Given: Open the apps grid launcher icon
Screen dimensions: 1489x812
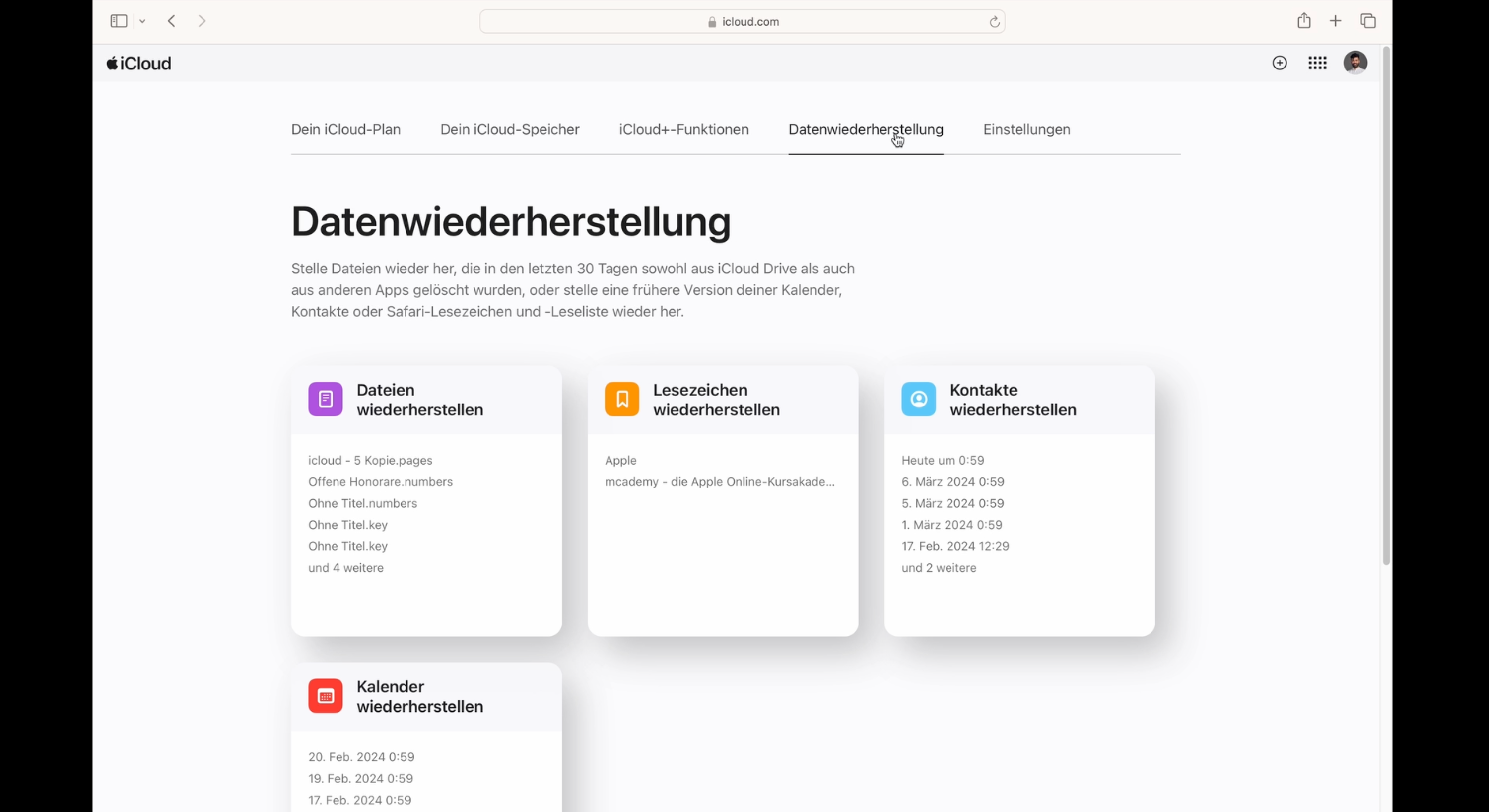Looking at the screenshot, I should point(1317,63).
